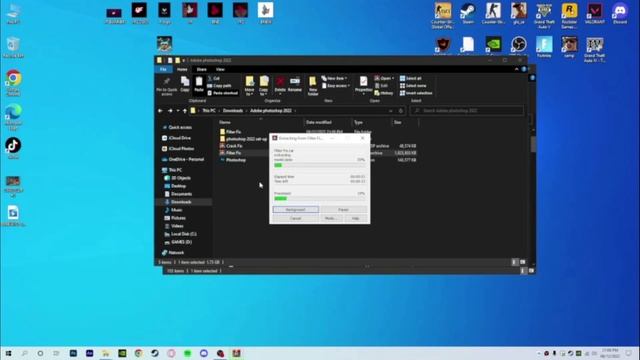The height and width of the screenshot is (360, 640).
Task: Click Select none in the ribbon
Action: click(x=413, y=86)
